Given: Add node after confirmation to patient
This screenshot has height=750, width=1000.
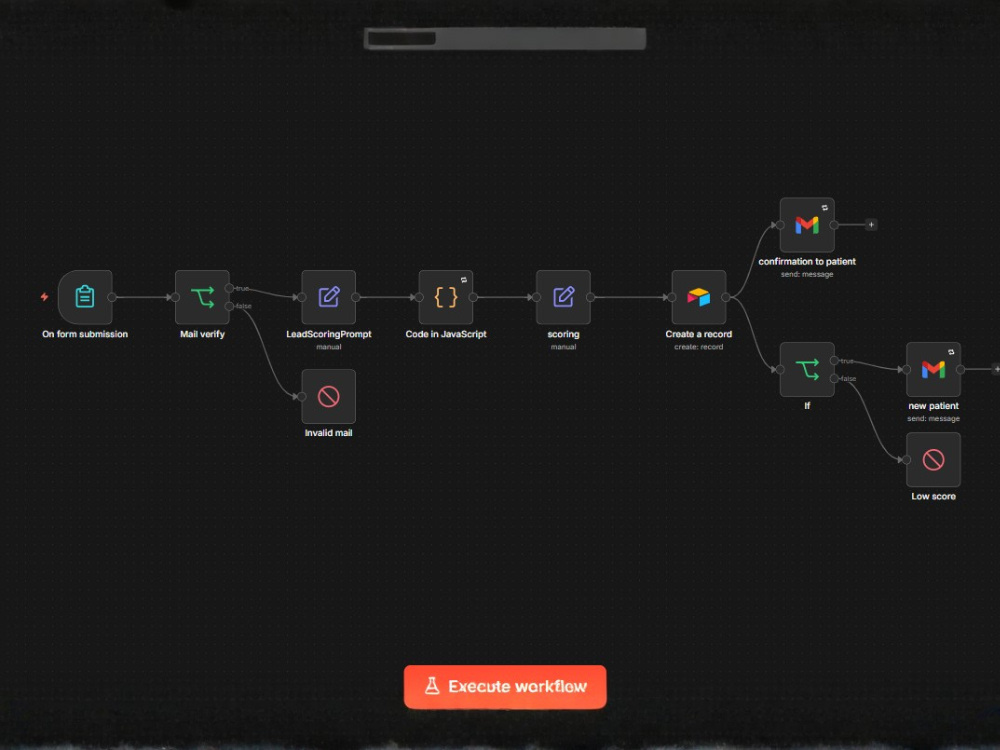Looking at the screenshot, I should 871,224.
